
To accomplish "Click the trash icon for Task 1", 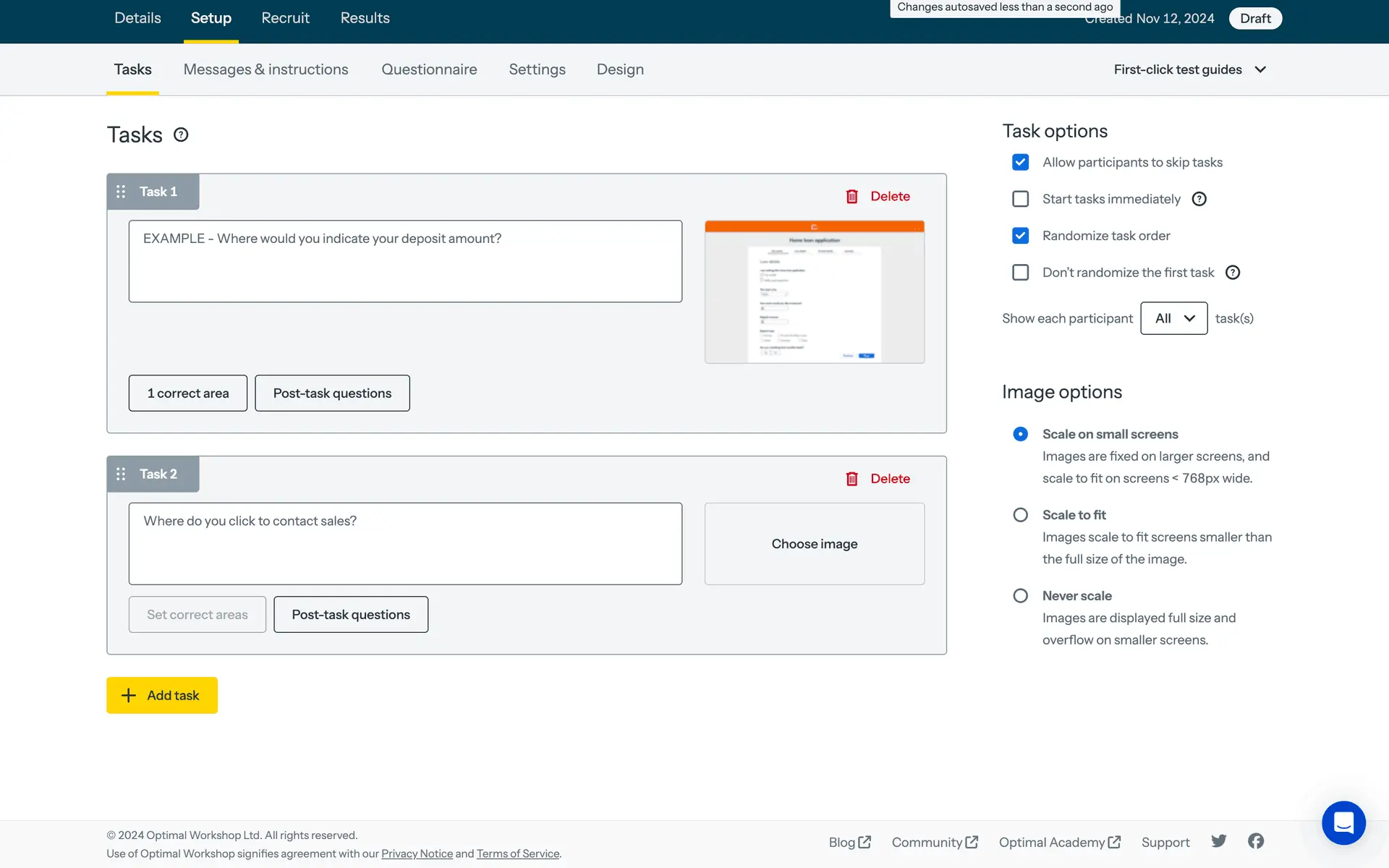I will coord(852,196).
